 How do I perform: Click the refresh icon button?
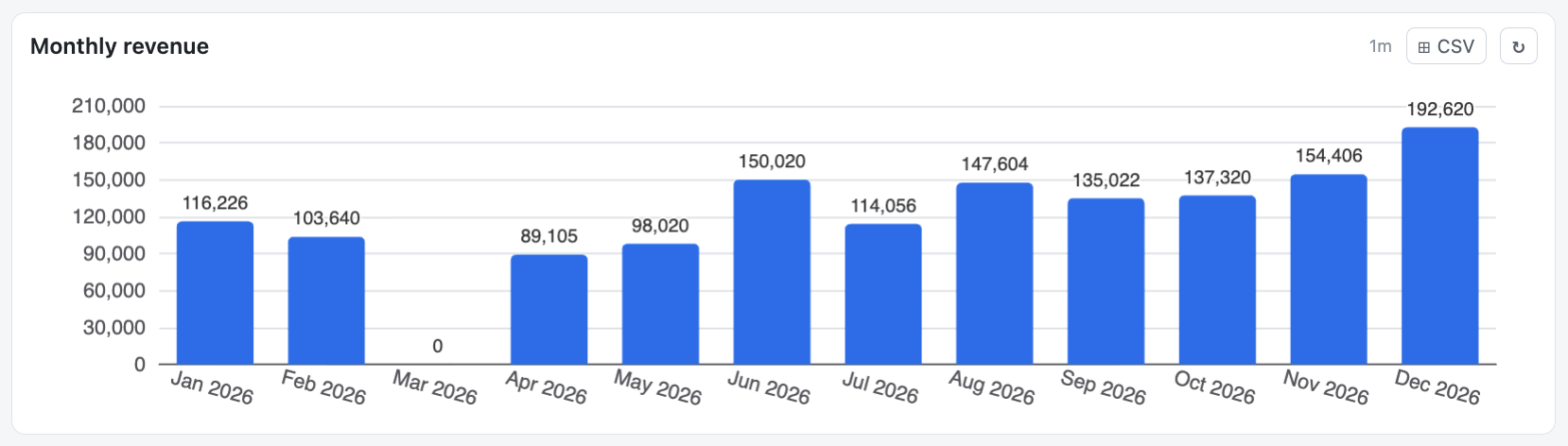tap(1518, 46)
